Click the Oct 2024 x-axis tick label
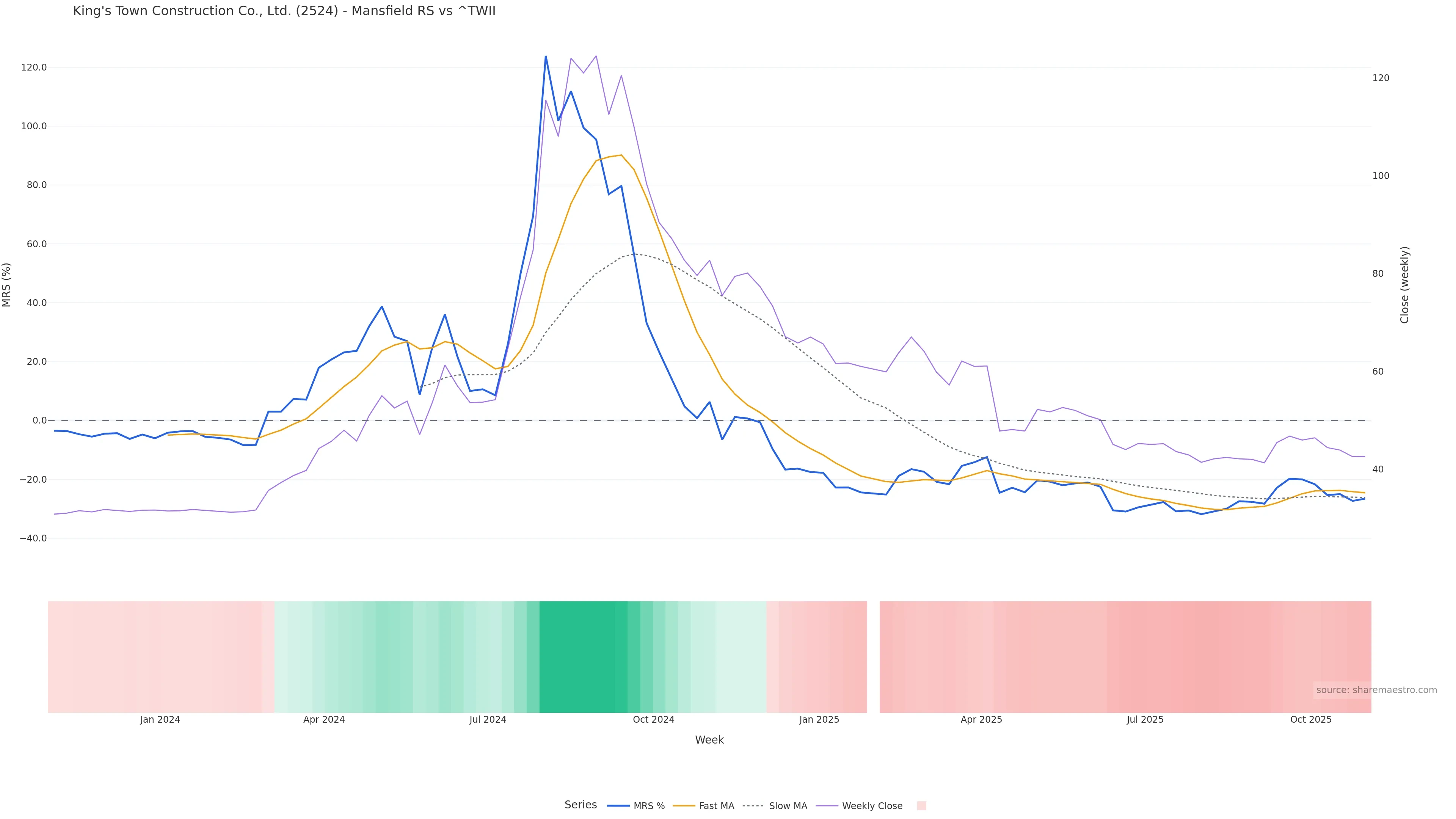The image size is (1456, 819). [653, 720]
